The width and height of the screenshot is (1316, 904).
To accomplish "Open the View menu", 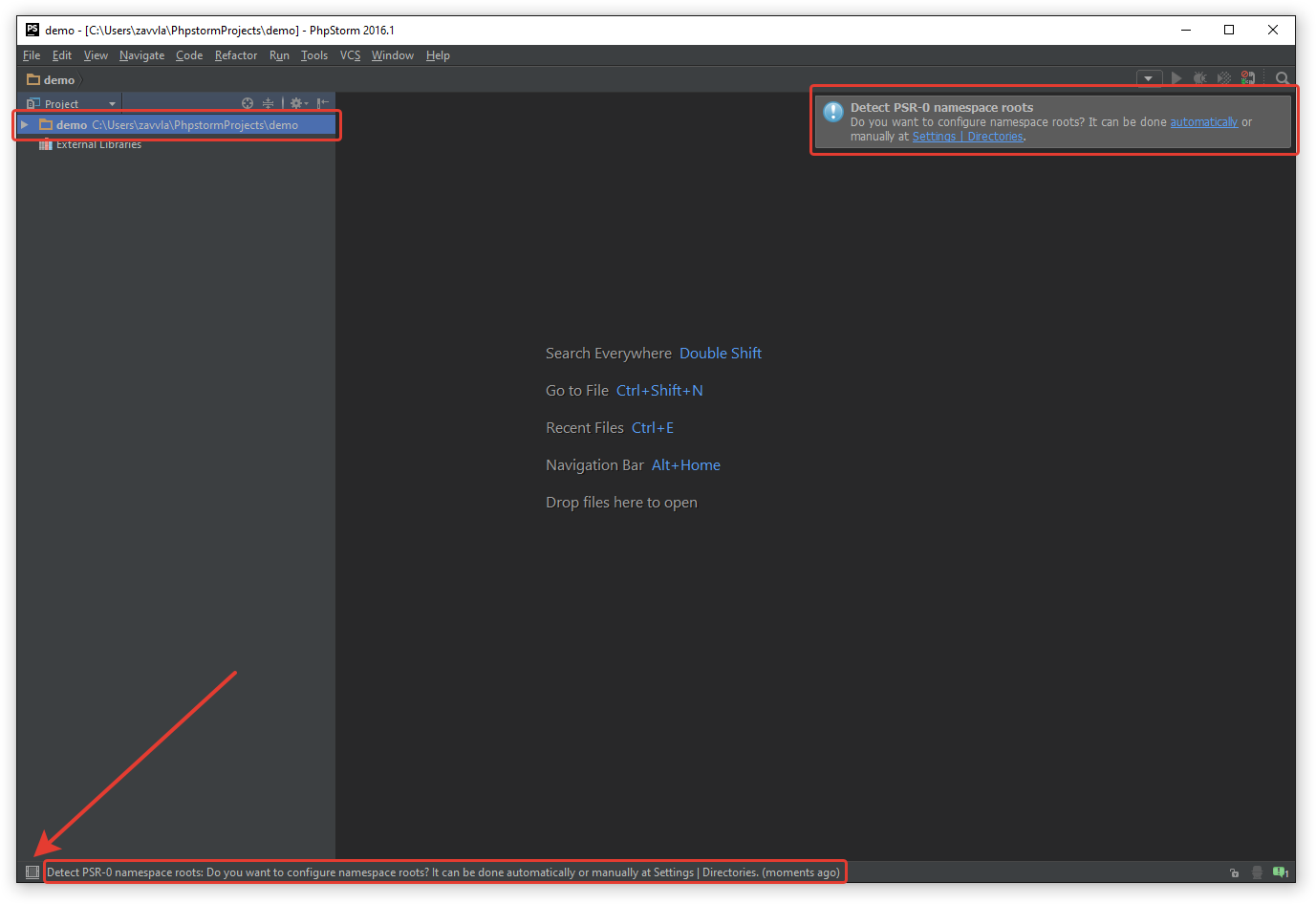I will (96, 55).
